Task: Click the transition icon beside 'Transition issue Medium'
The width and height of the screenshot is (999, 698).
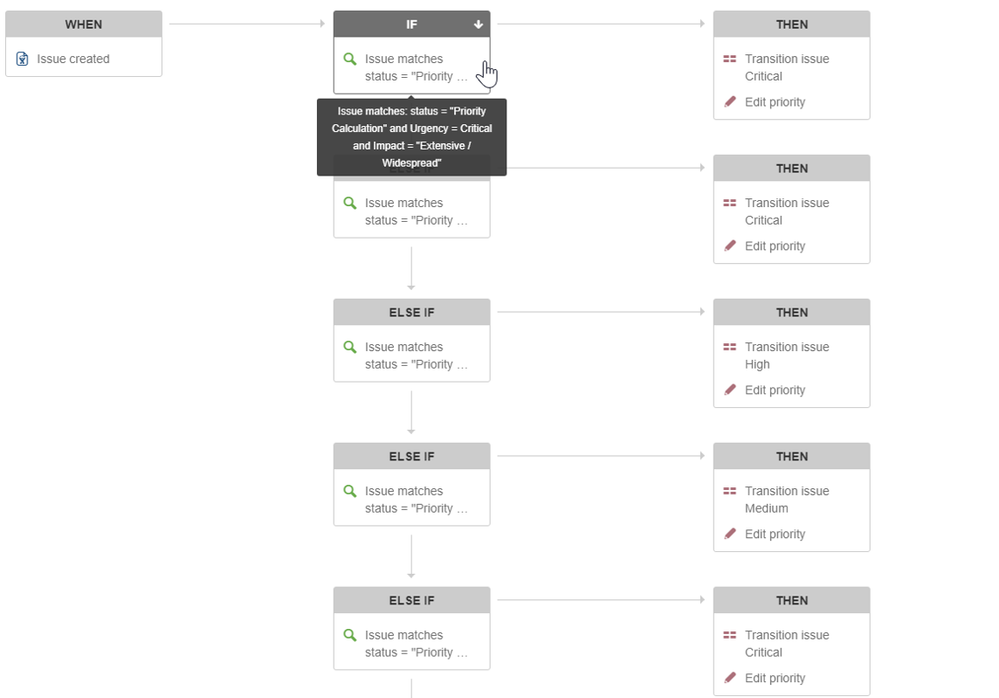Action: pyautogui.click(x=728, y=490)
